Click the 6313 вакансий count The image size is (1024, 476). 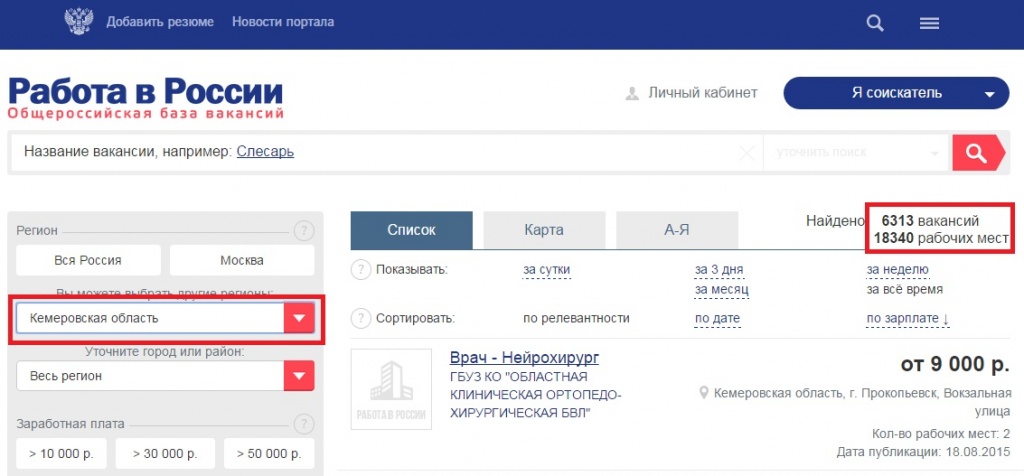(930, 221)
